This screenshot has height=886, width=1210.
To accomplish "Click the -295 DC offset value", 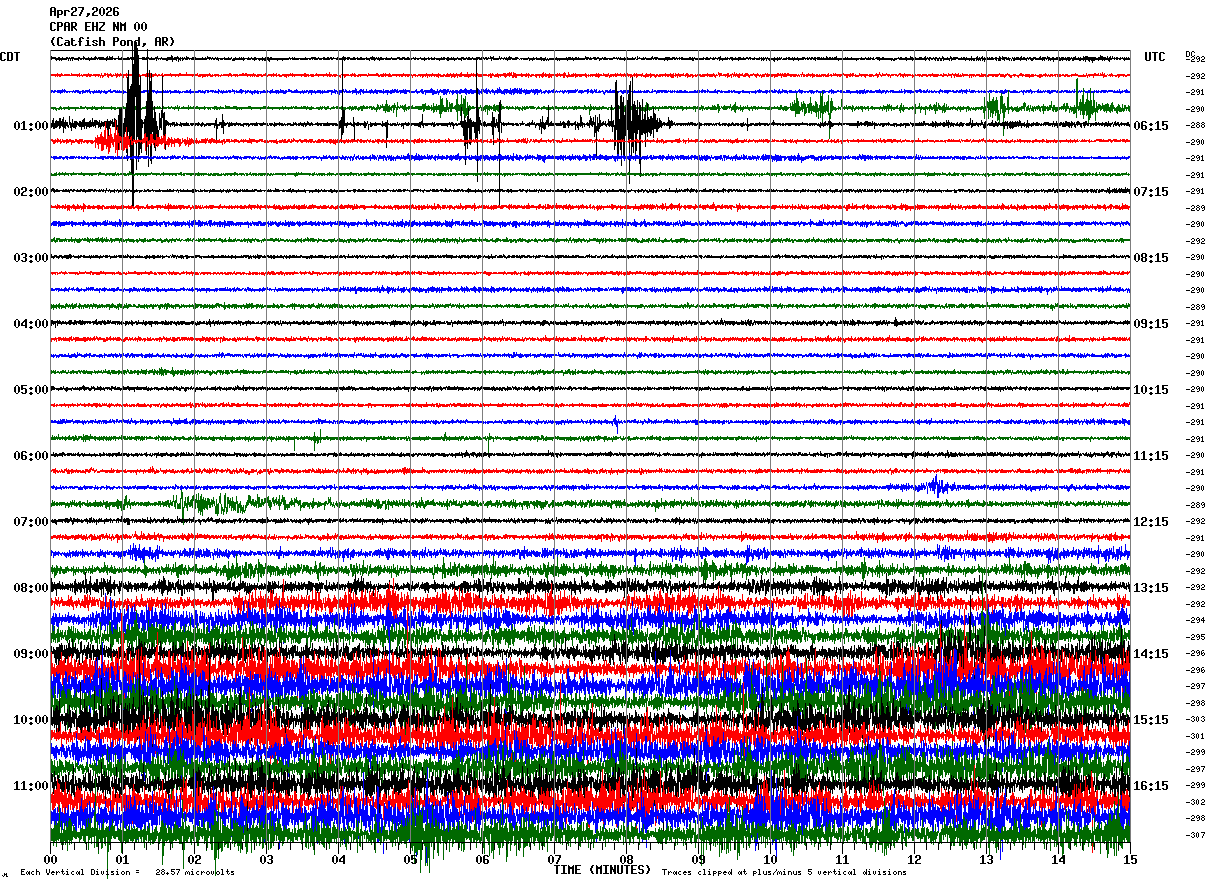I will 1195,637.
